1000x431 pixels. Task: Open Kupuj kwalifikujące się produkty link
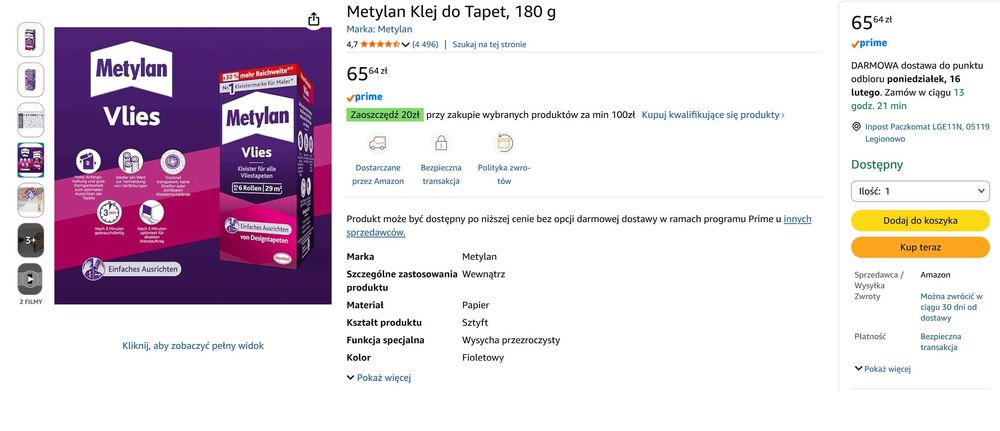coord(712,115)
